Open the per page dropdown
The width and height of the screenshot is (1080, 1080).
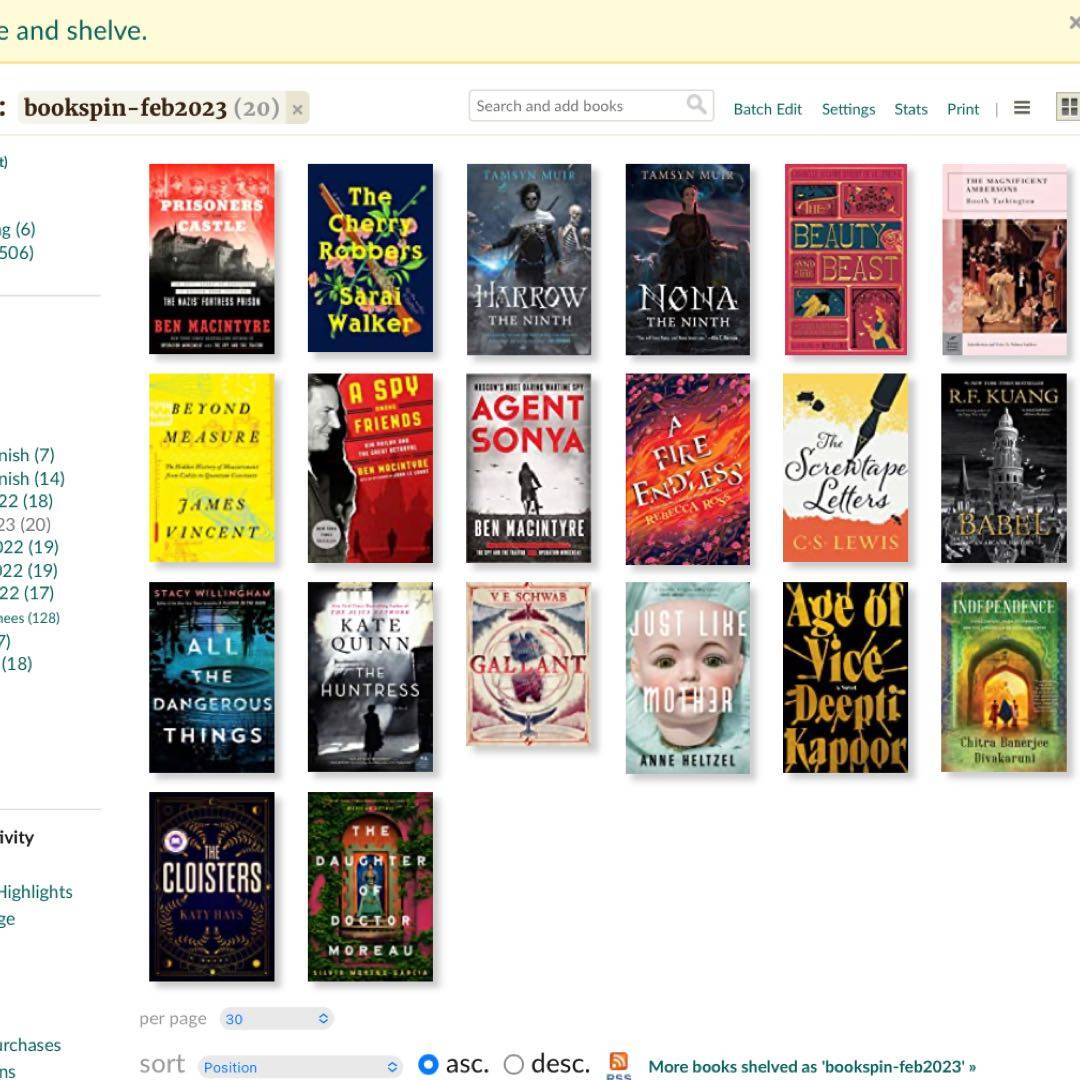coord(277,1019)
